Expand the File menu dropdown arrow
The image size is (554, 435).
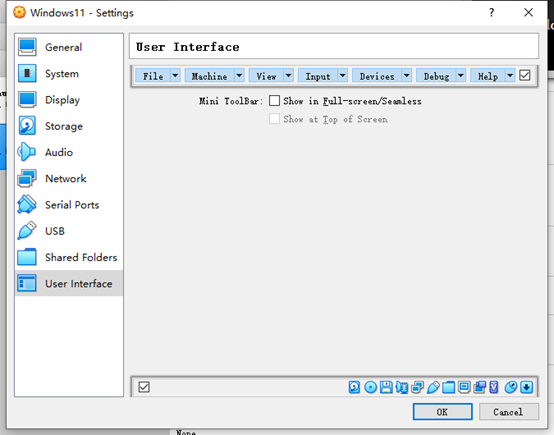coord(175,75)
